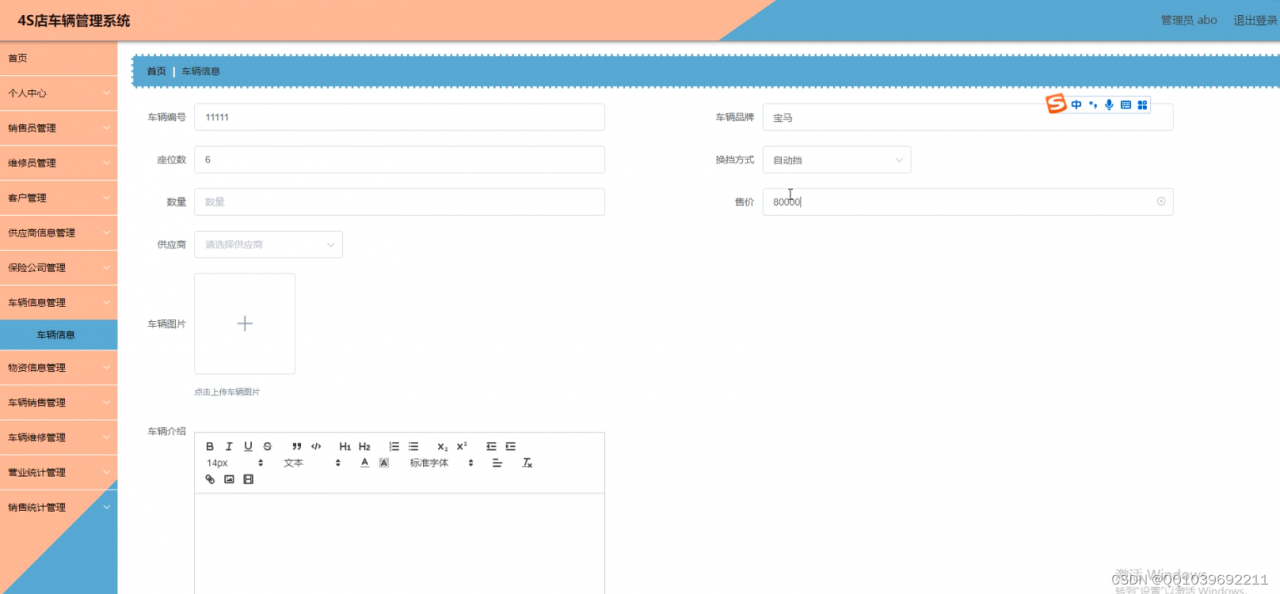The image size is (1280, 594).
Task: Click 车辆信息 breadcrumb item
Action: (201, 71)
